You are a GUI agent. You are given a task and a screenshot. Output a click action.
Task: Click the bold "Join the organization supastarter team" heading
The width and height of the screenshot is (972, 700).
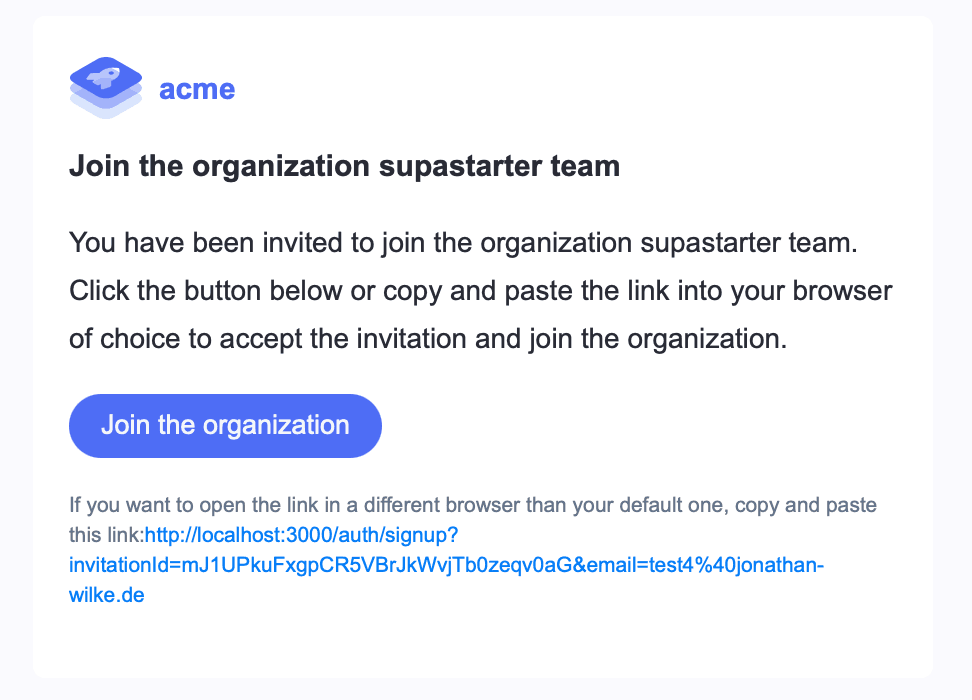tap(344, 166)
